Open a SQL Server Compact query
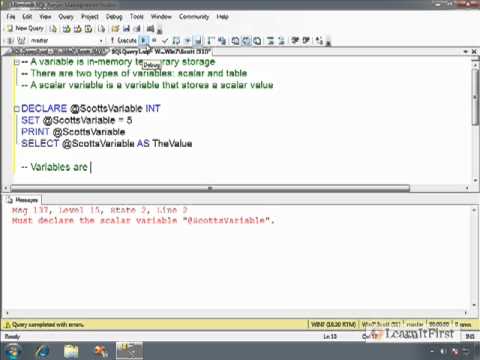Screen dimensions: 480x360 (x=101, y=29)
